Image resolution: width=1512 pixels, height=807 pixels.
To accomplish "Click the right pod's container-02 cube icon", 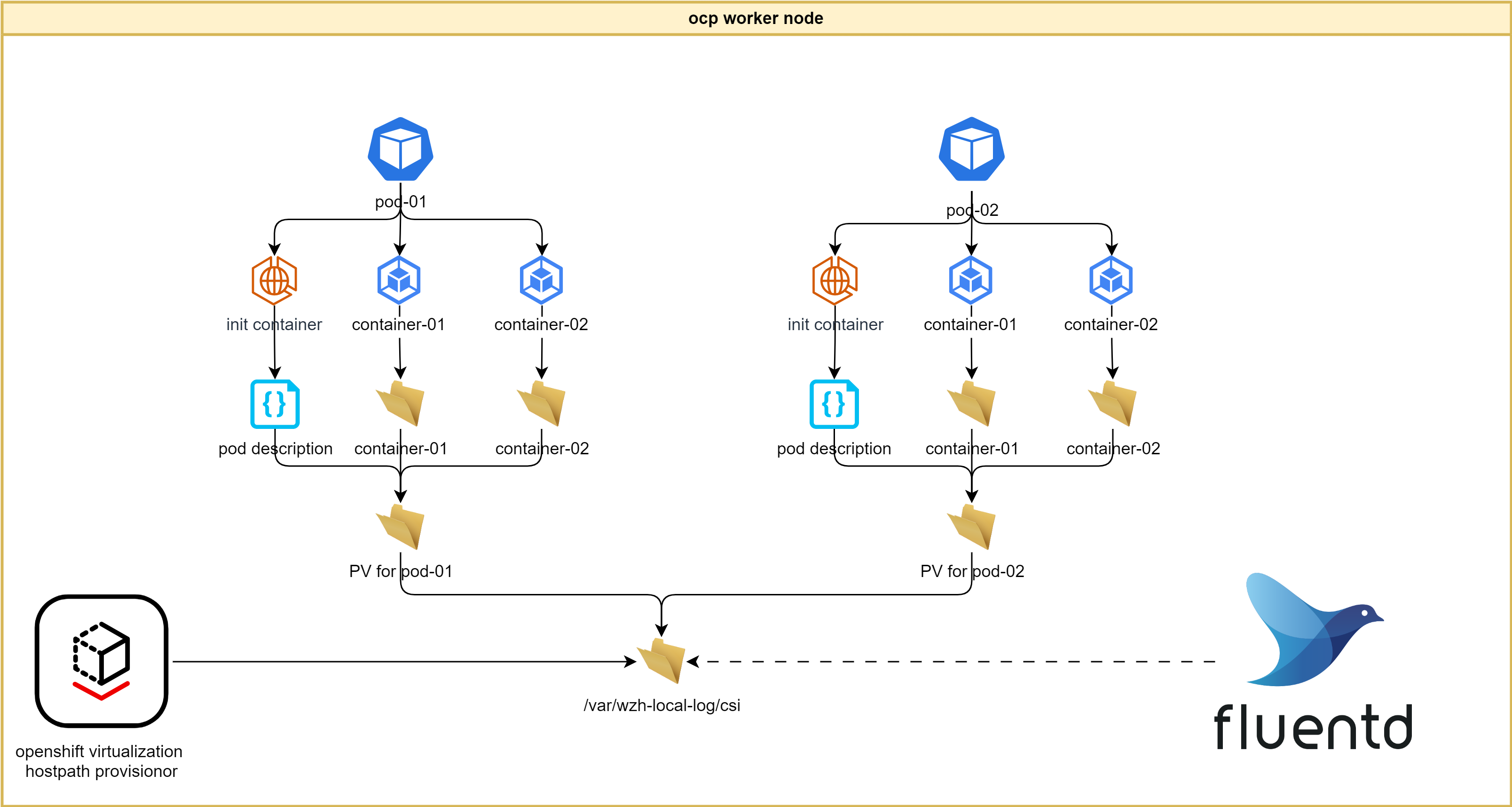I will (x=1111, y=280).
